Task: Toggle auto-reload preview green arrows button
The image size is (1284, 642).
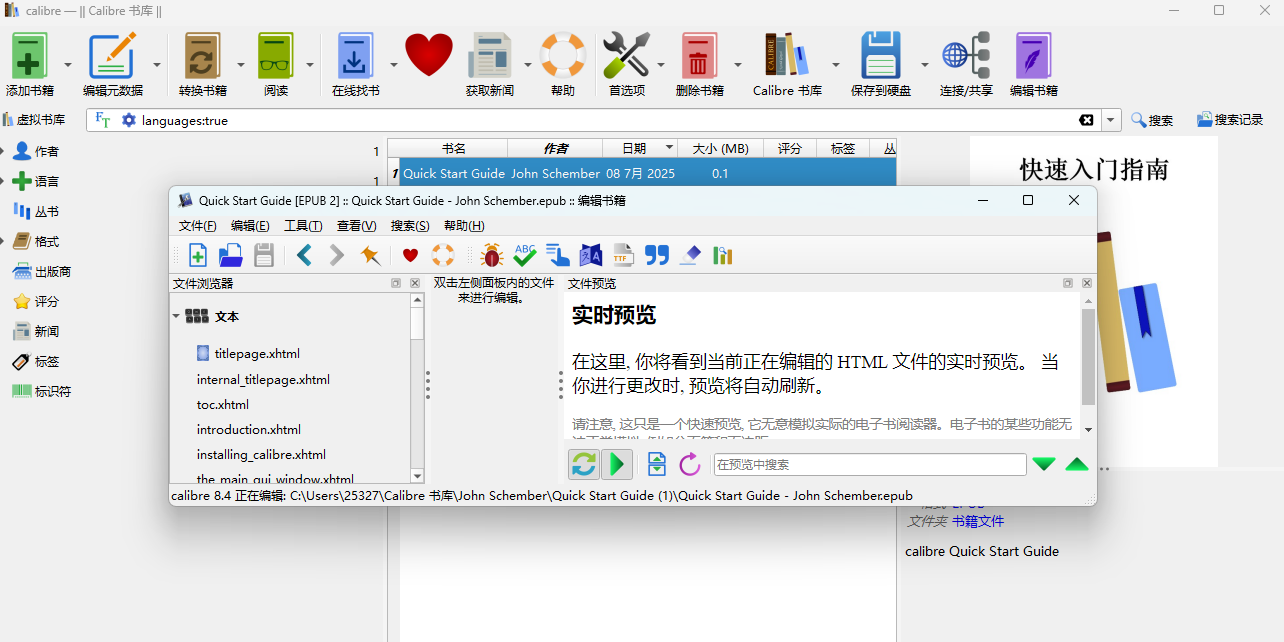Action: click(x=584, y=464)
